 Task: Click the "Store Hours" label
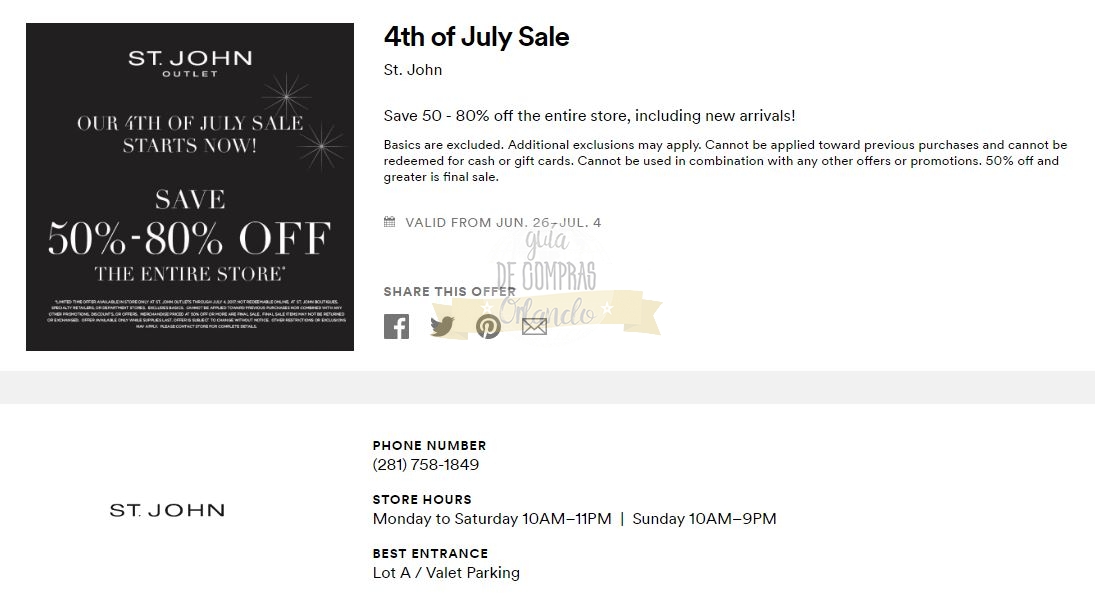[x=422, y=500]
